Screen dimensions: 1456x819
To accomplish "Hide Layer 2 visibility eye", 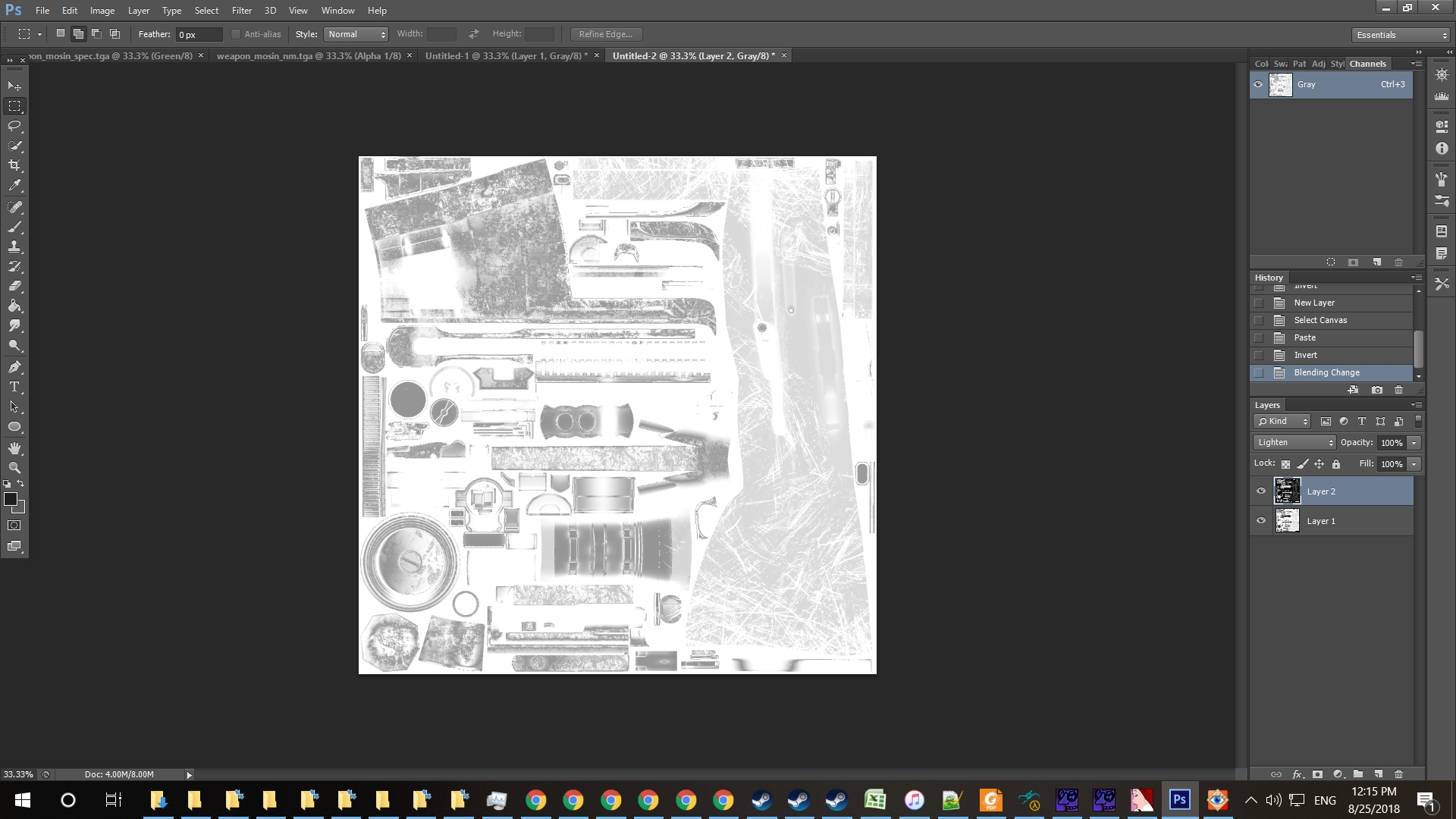I will click(x=1261, y=491).
